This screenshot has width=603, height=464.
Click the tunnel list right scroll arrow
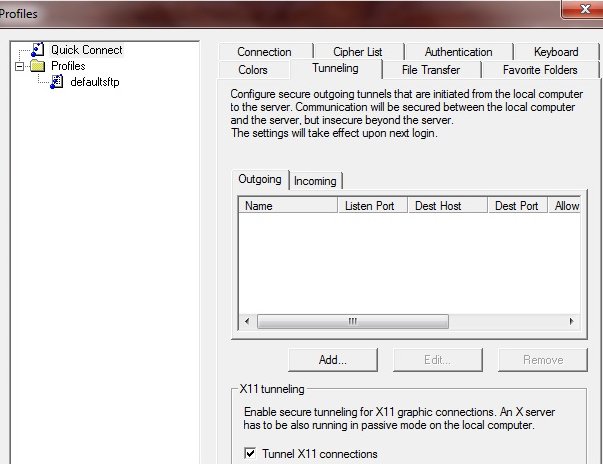[571, 321]
